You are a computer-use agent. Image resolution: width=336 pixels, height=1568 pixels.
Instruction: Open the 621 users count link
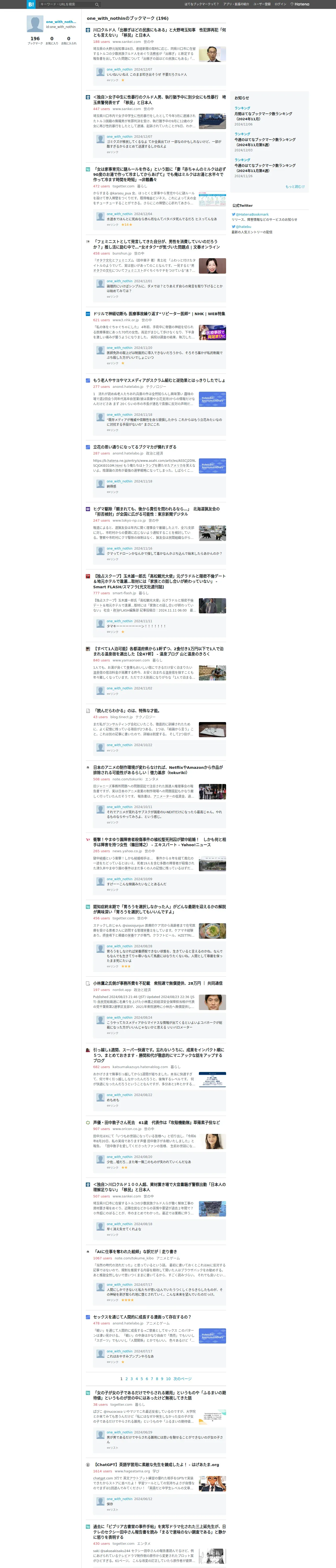101,320
